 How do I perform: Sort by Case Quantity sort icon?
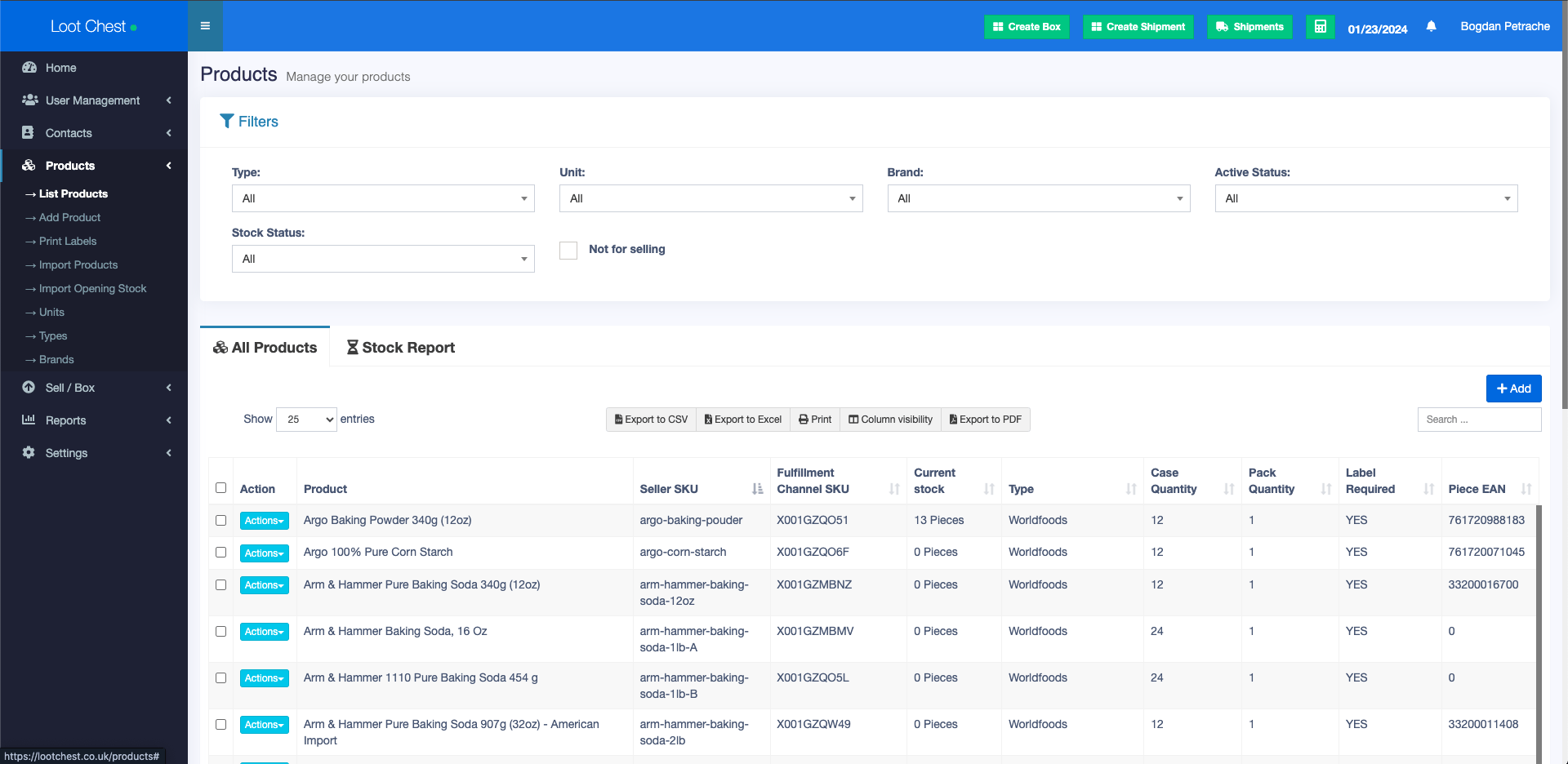(x=1229, y=489)
